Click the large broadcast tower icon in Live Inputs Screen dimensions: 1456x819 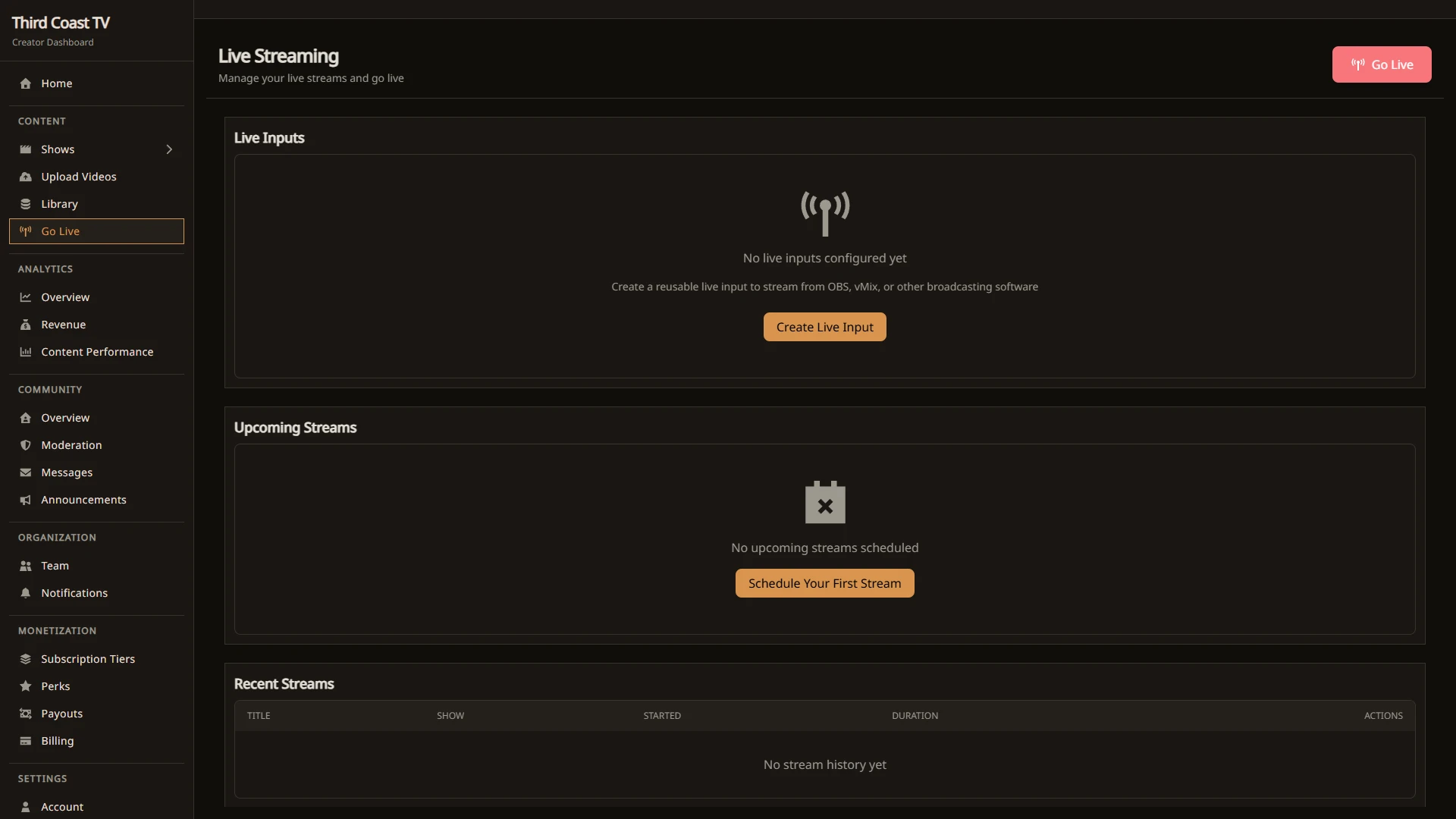coord(825,213)
